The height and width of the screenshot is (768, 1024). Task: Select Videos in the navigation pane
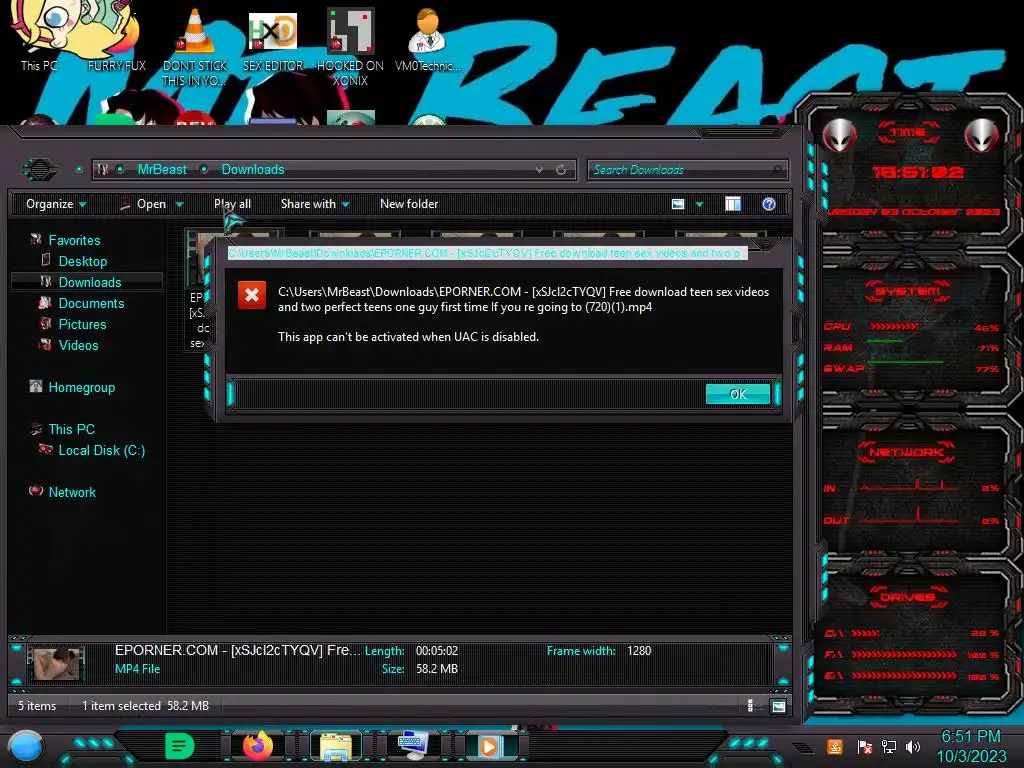point(78,345)
